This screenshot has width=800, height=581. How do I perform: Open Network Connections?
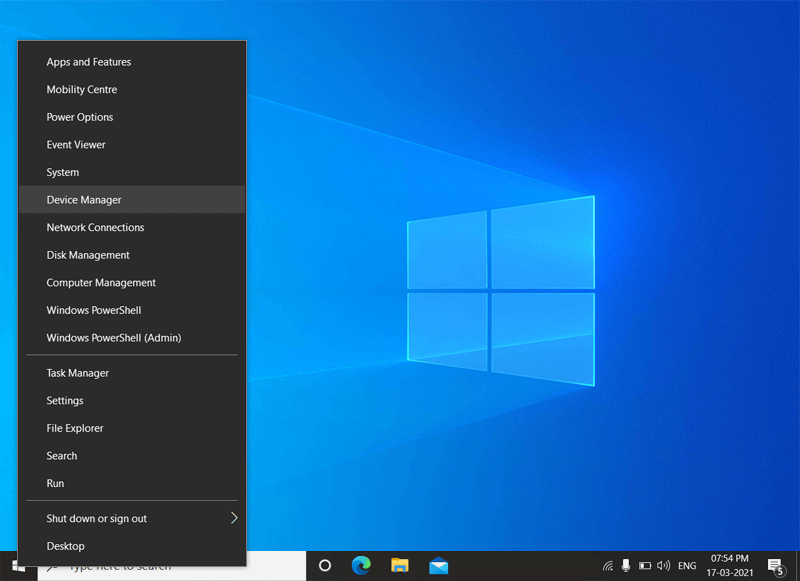(x=95, y=227)
